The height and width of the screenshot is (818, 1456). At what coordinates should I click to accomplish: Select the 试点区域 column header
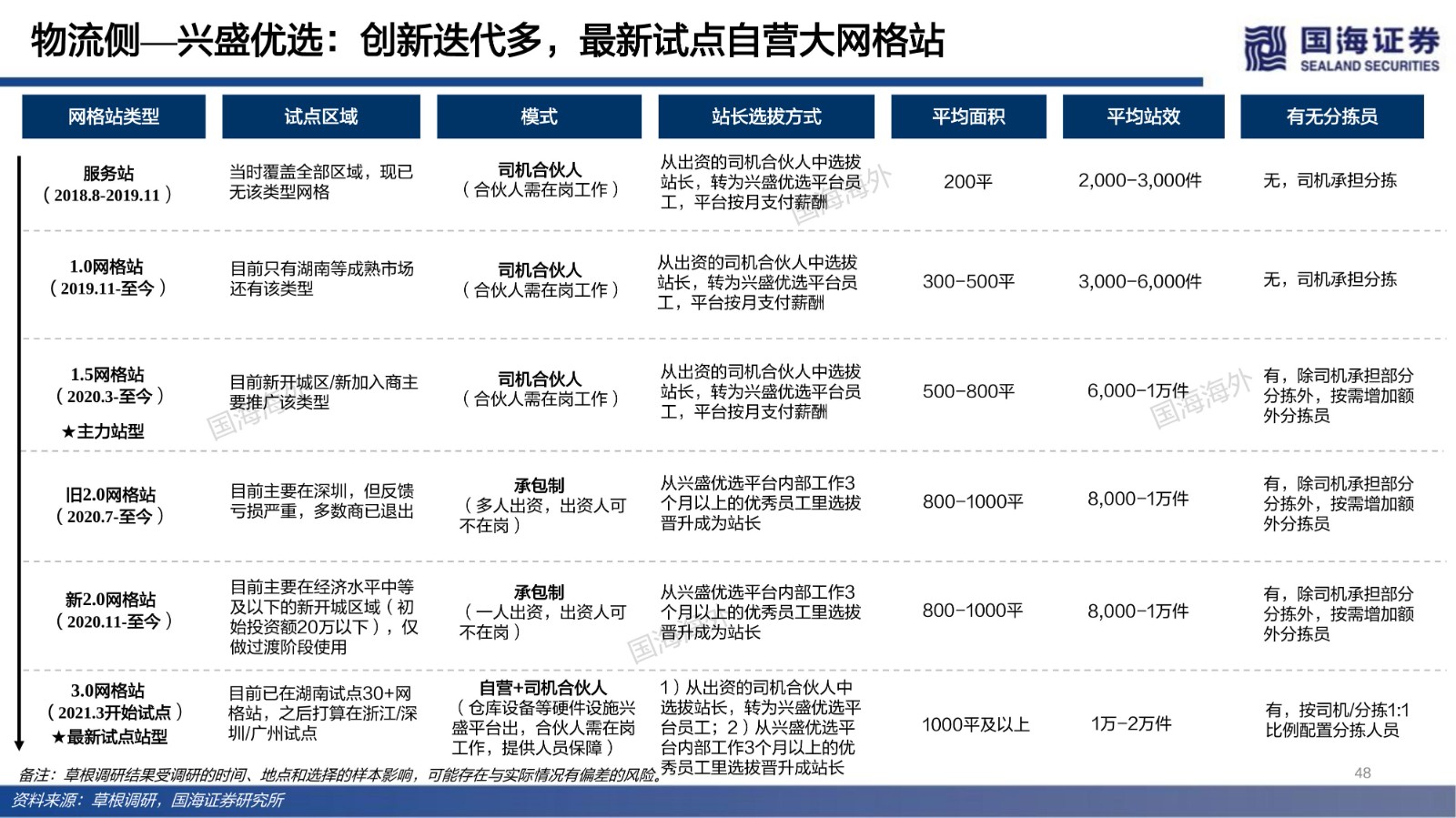point(321,116)
